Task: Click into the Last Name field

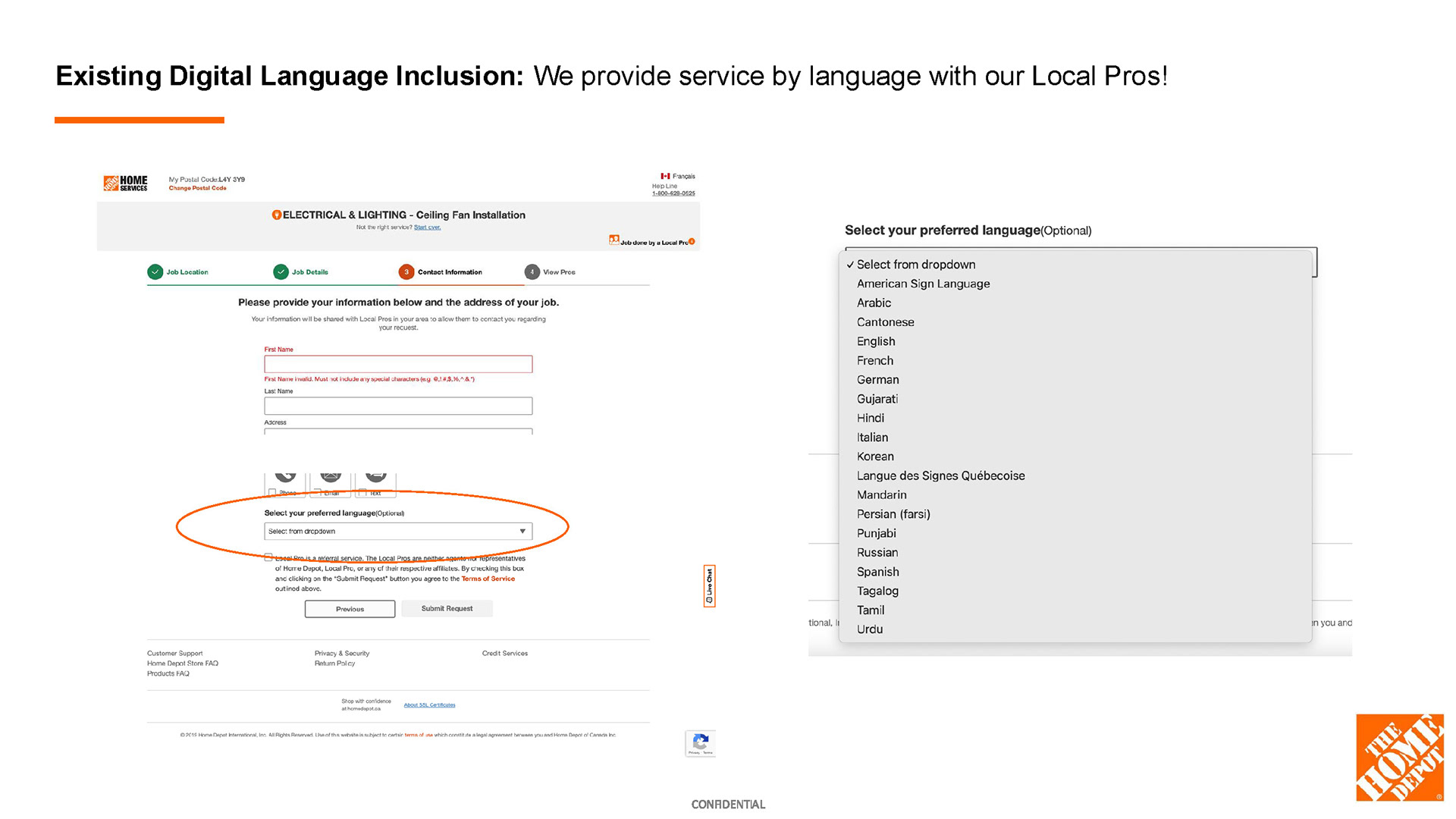Action: [x=398, y=406]
